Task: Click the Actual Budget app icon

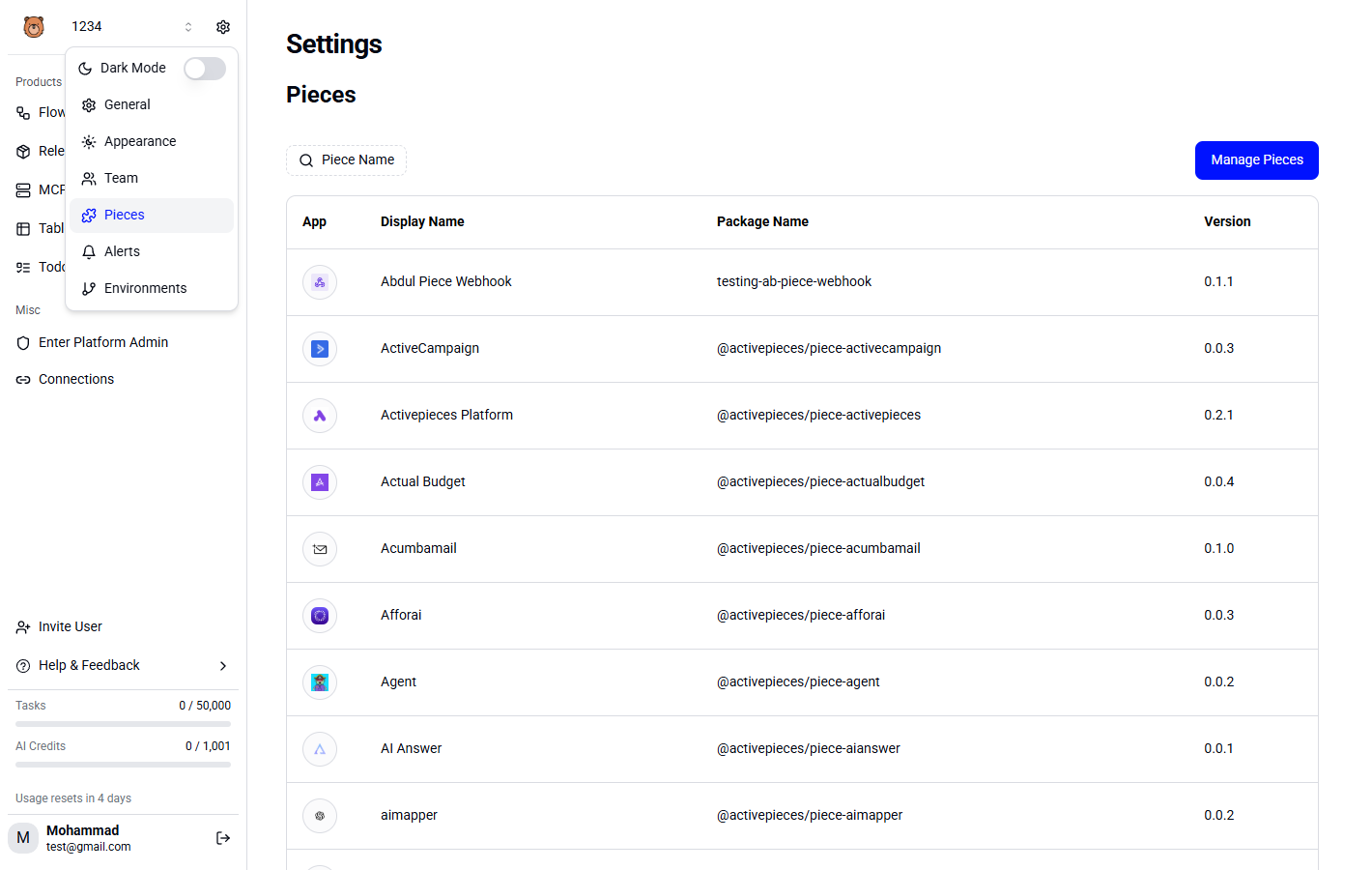Action: [320, 482]
